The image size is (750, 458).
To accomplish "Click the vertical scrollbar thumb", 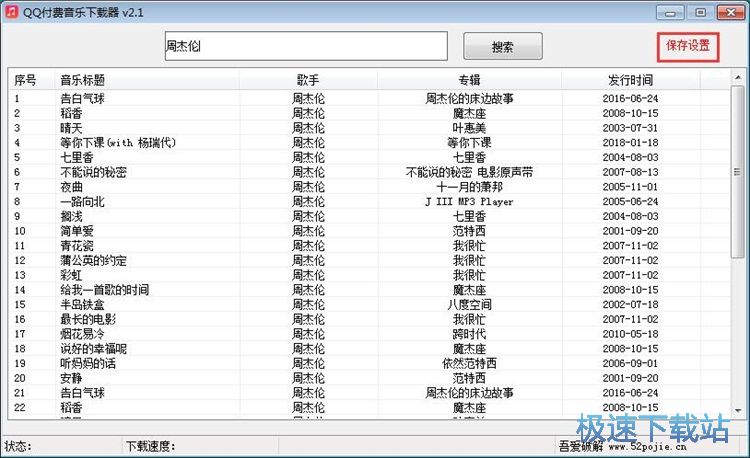I will (737, 172).
